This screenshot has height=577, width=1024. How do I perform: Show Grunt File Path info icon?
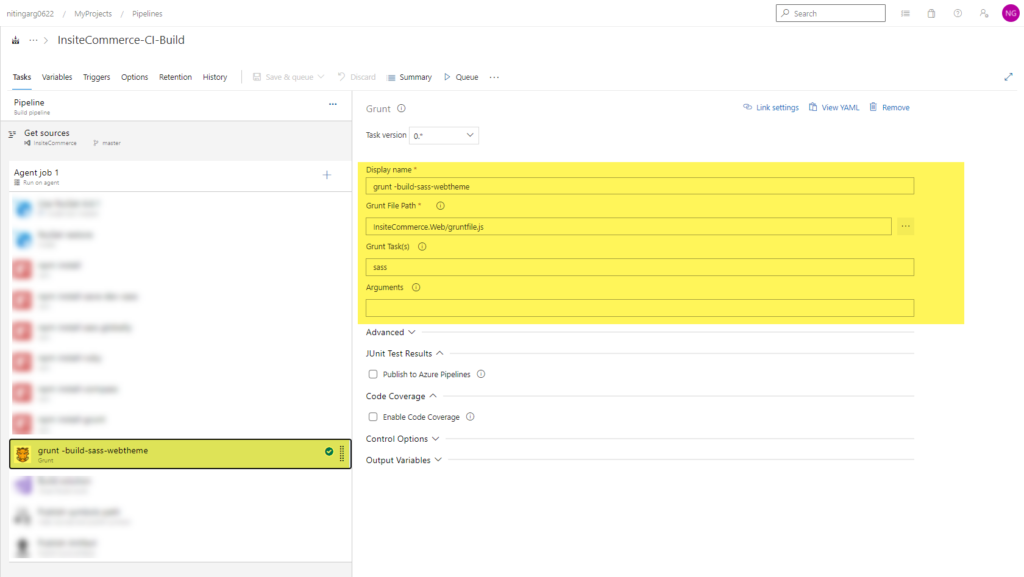(x=440, y=206)
